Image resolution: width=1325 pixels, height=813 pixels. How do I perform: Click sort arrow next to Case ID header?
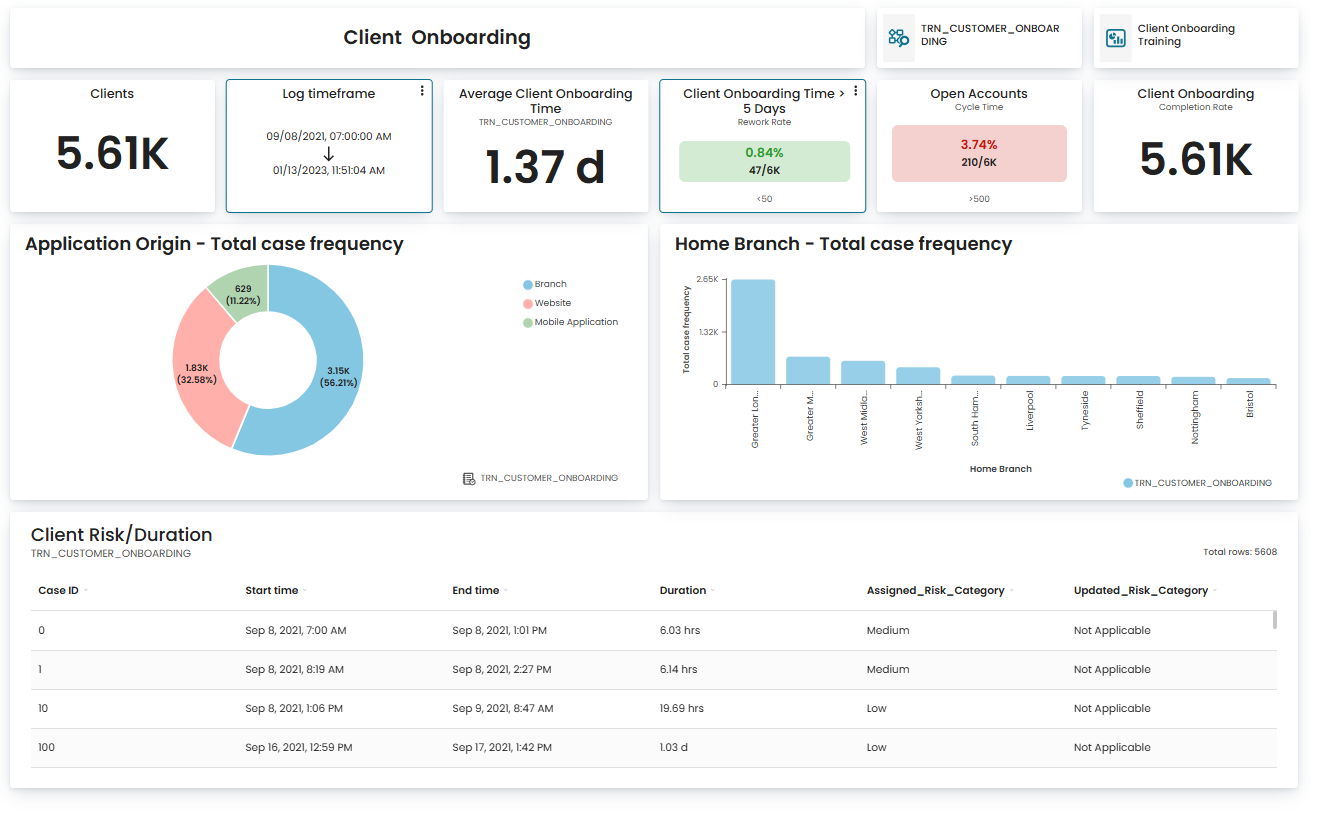(86, 591)
